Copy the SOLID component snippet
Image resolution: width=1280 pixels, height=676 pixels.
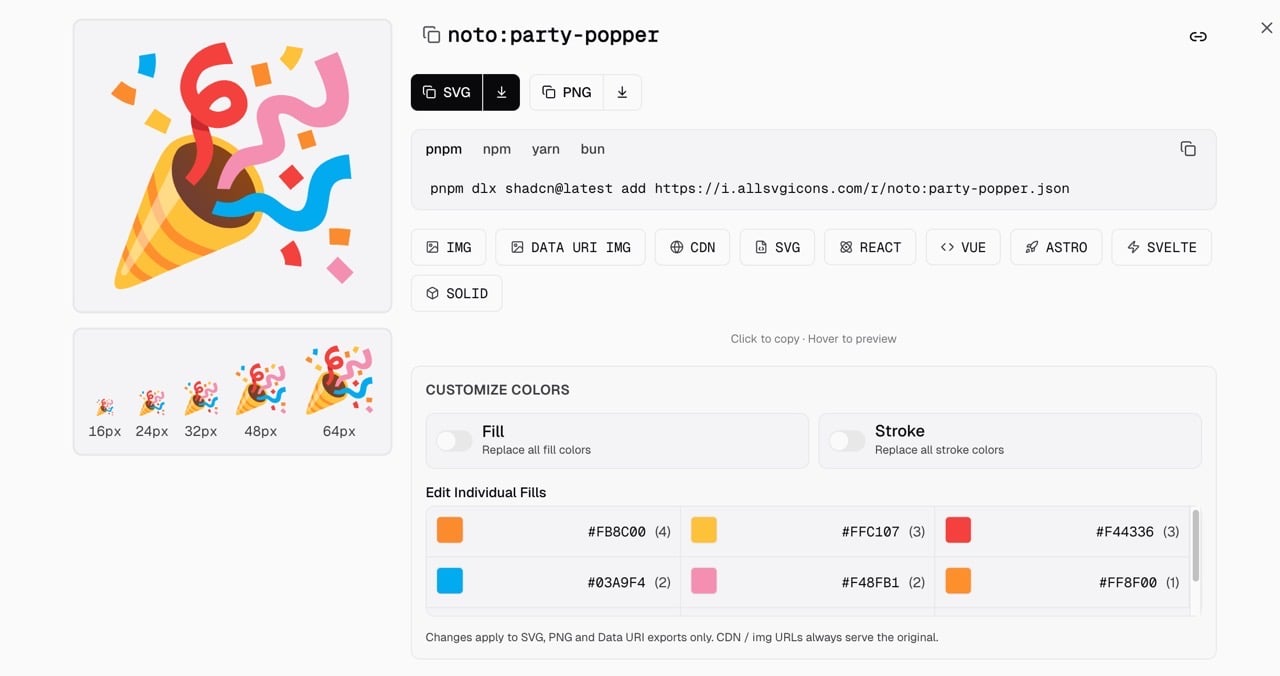coord(456,293)
